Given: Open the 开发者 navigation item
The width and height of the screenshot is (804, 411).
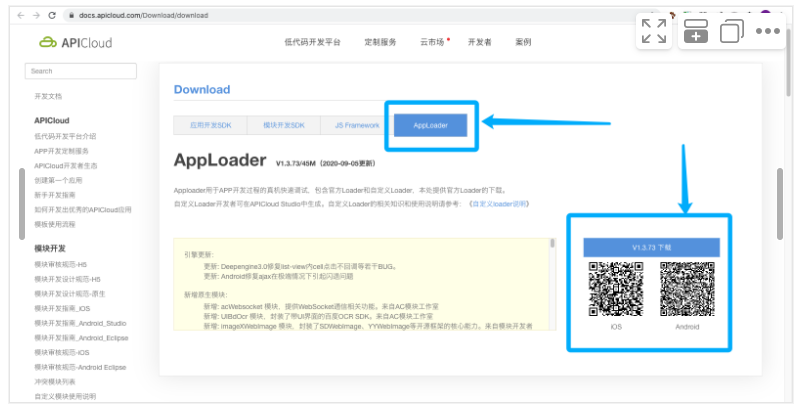Looking at the screenshot, I should [479, 42].
